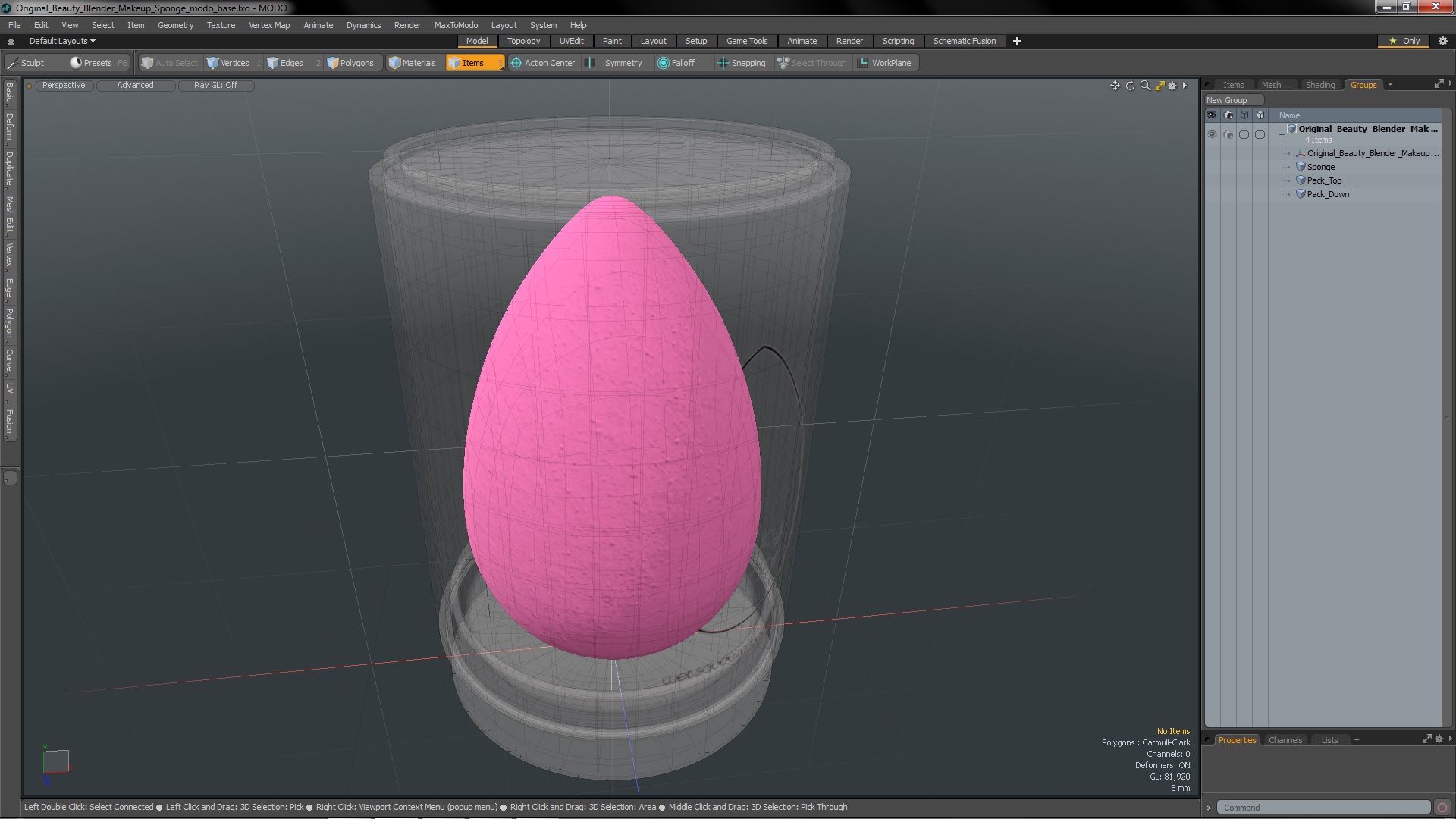Toggle visibility eye of Original_Beauty_Blender group

coord(1212,134)
